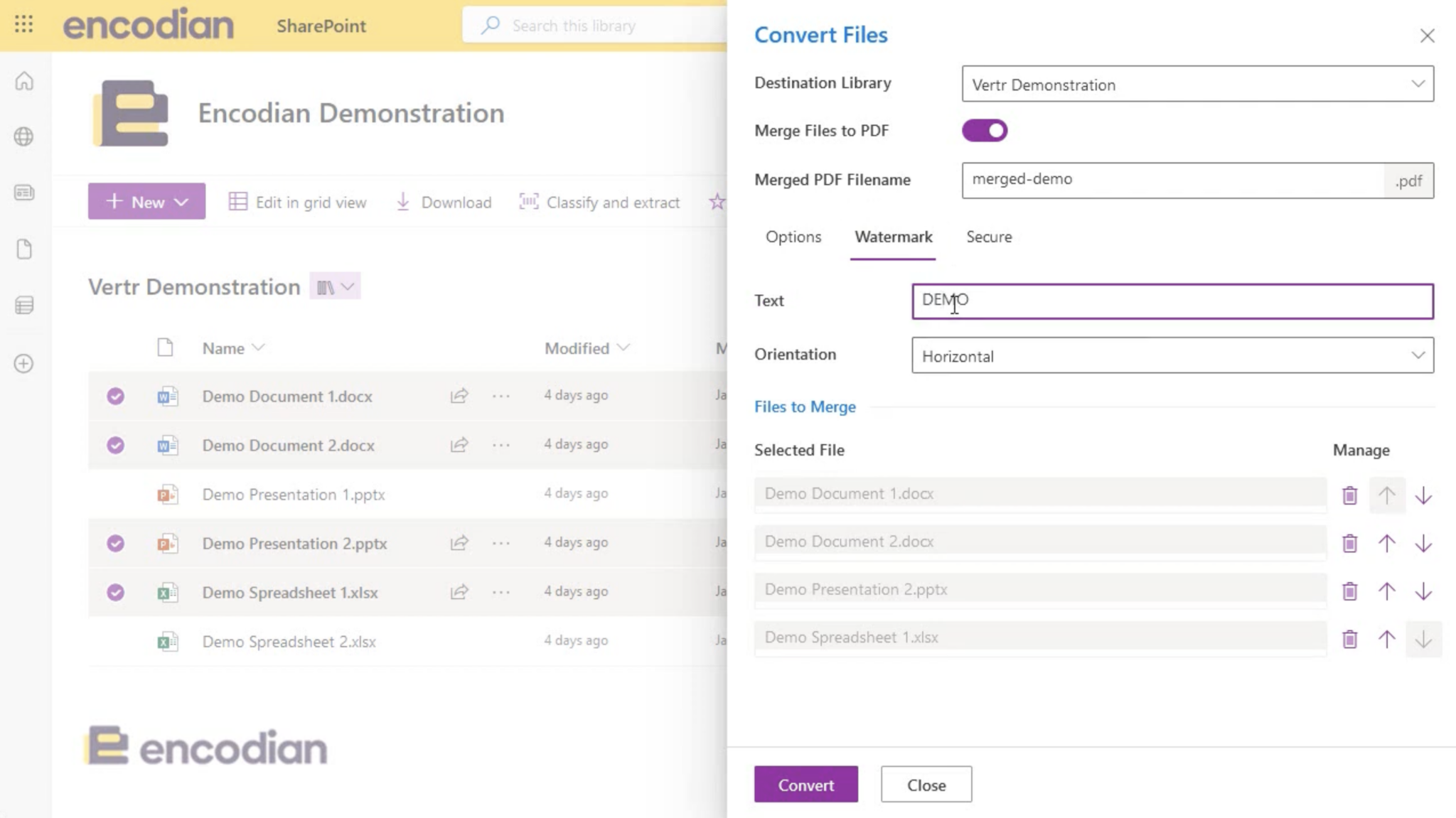
Task: Move Demo Spreadsheet 1.xlsx up in merge order
Action: 1386,640
